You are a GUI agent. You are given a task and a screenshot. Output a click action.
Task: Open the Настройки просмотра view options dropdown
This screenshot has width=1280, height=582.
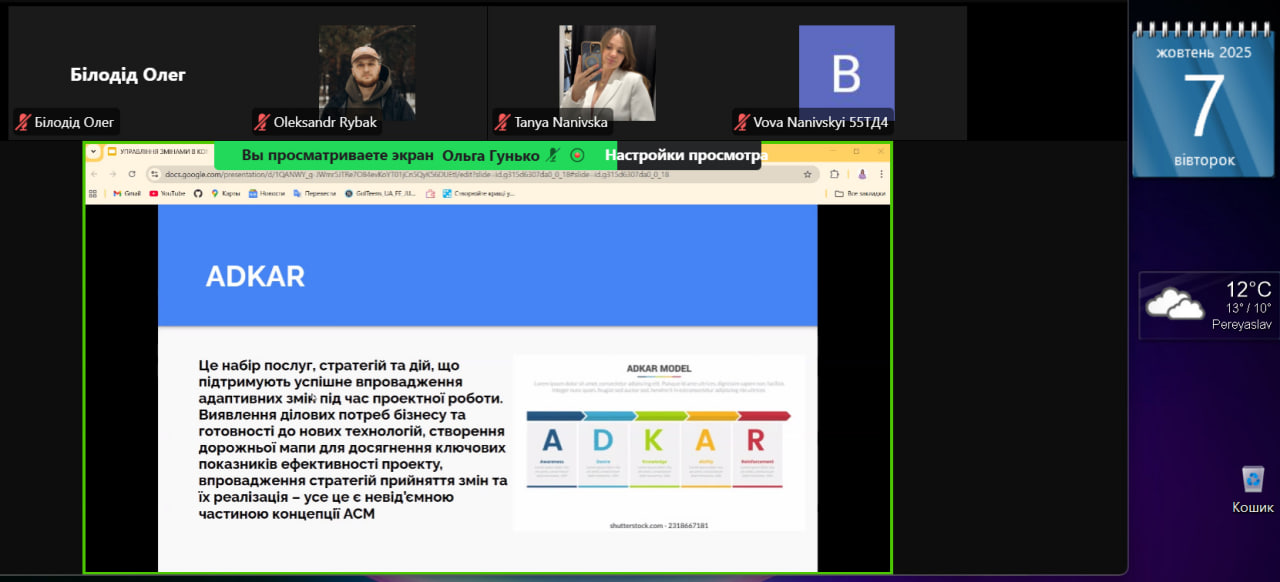(685, 155)
